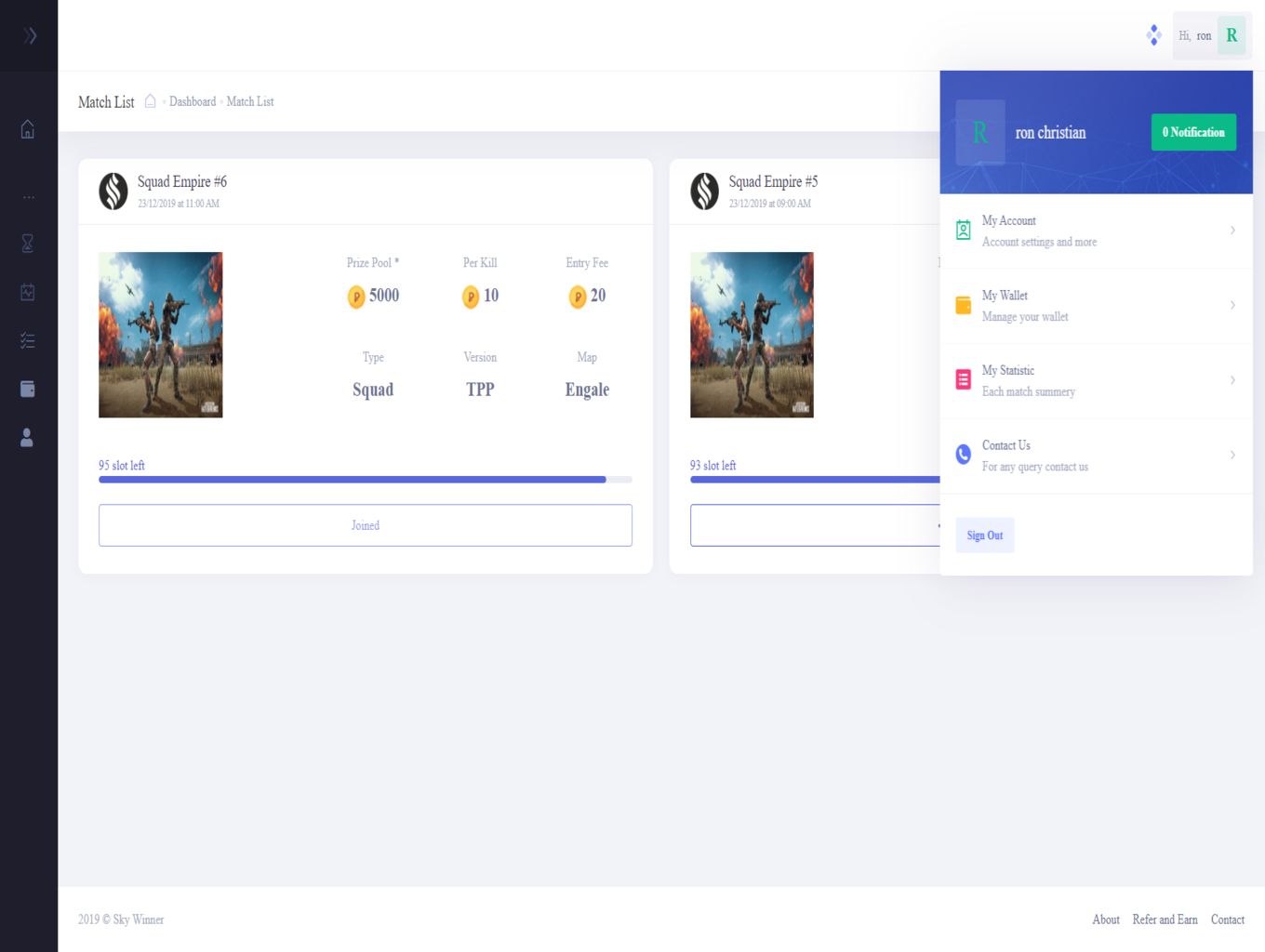Viewport: 1265px width, 952px height.
Task: Open the Contact footer link
Action: 1228,919
